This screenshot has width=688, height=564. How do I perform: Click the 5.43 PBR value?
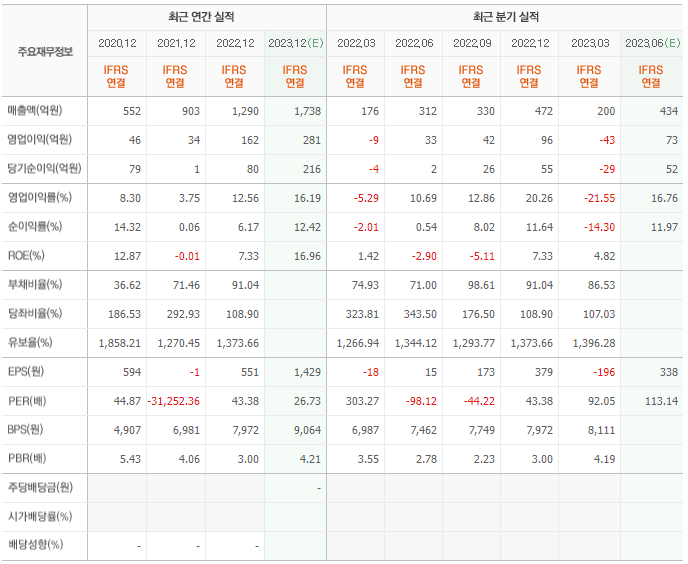(130, 459)
